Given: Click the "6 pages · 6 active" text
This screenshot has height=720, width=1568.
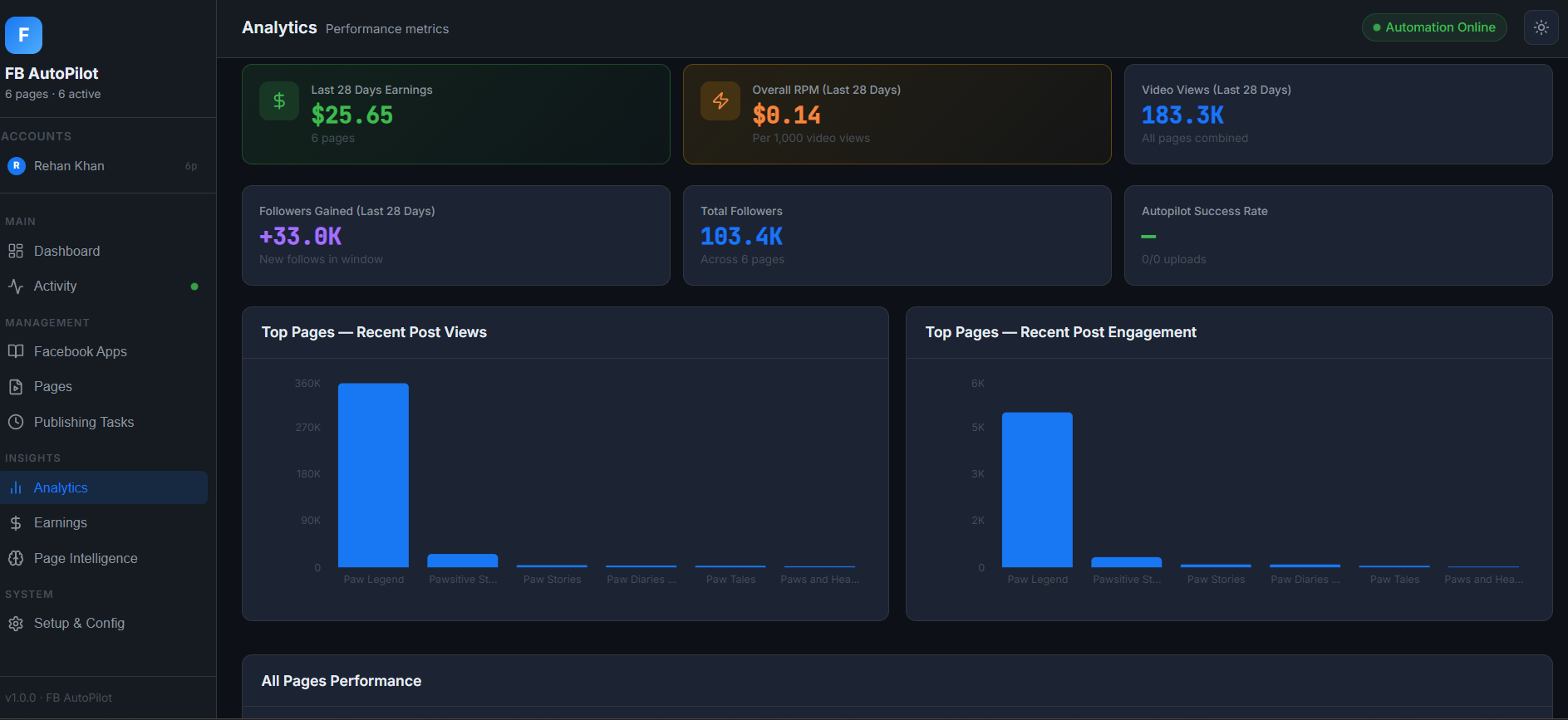Looking at the screenshot, I should [53, 94].
